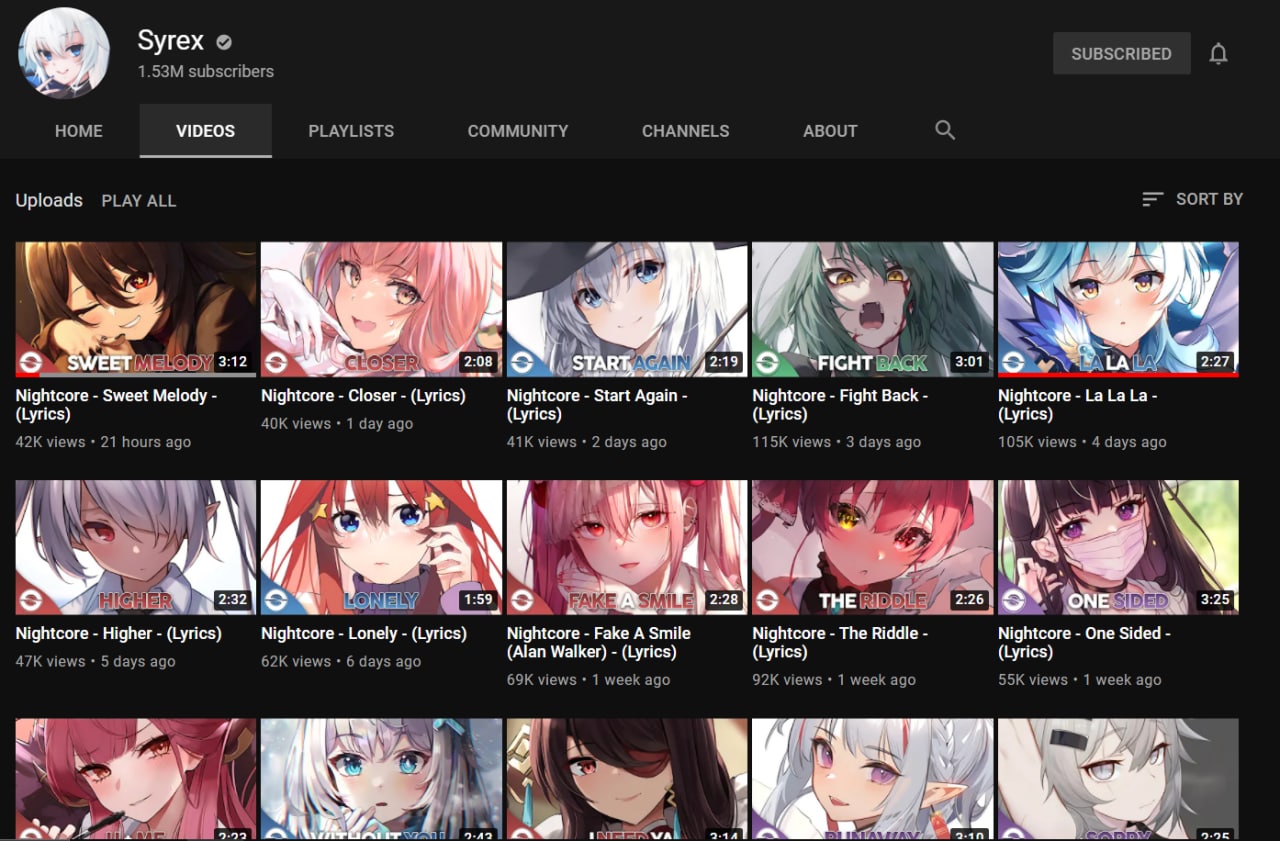
Task: Click the La La La video thumbnail
Action: point(1118,309)
